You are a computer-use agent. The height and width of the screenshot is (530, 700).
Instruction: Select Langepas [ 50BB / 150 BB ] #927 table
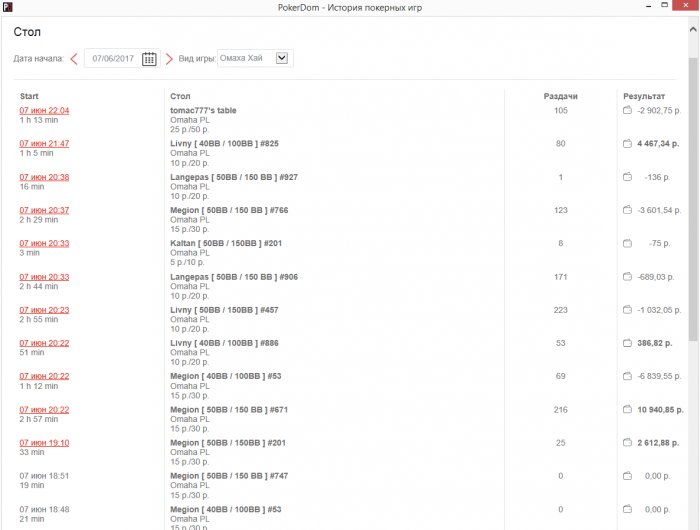pos(234,177)
